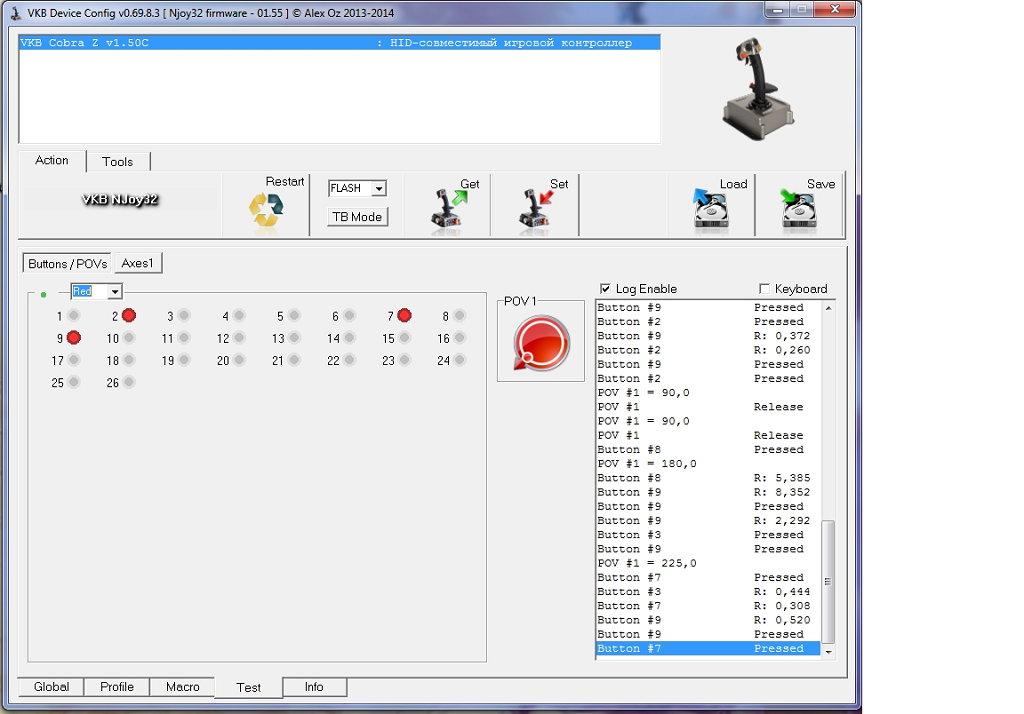Click button indicator 24
The height and width of the screenshot is (714, 1024).
point(460,360)
